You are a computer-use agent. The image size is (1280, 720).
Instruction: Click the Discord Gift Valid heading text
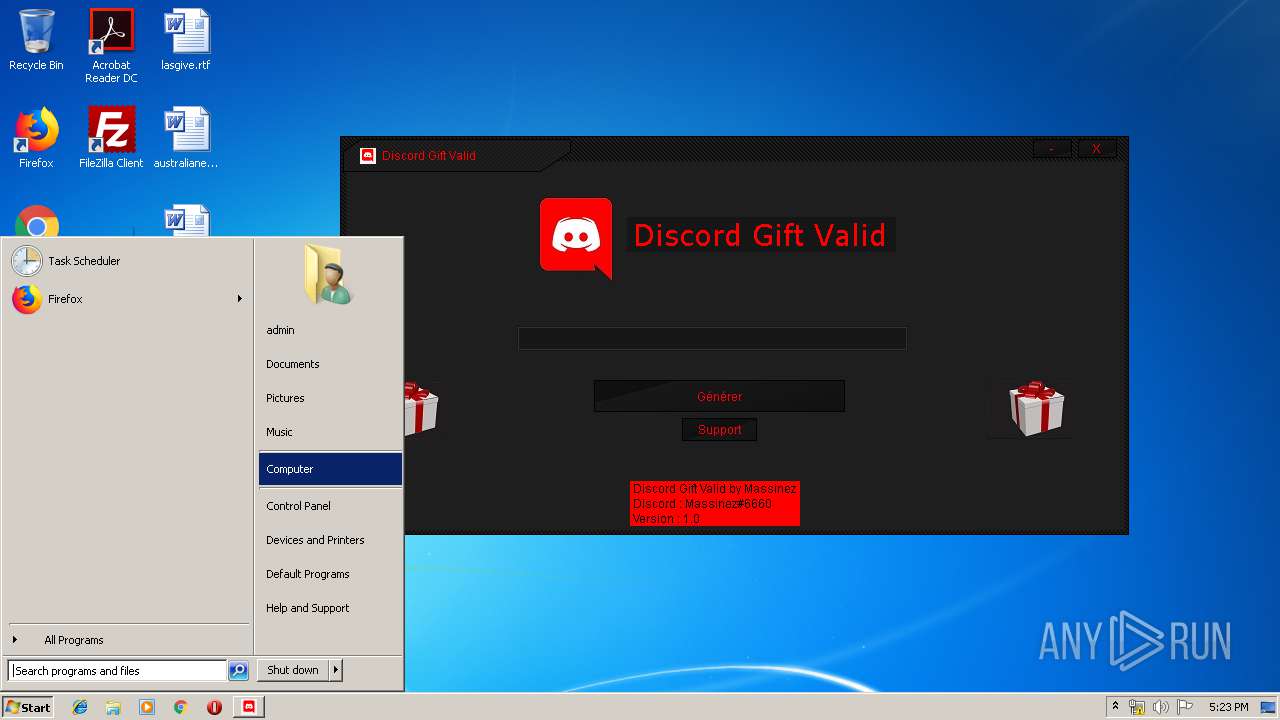tap(760, 235)
